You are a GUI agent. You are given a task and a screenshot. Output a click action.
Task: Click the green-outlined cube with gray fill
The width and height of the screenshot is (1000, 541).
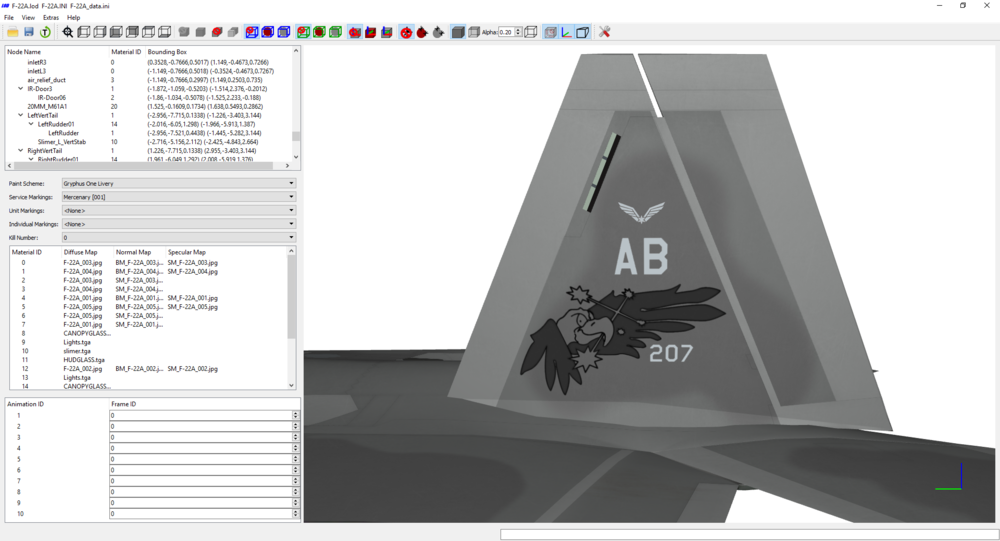[x=335, y=32]
